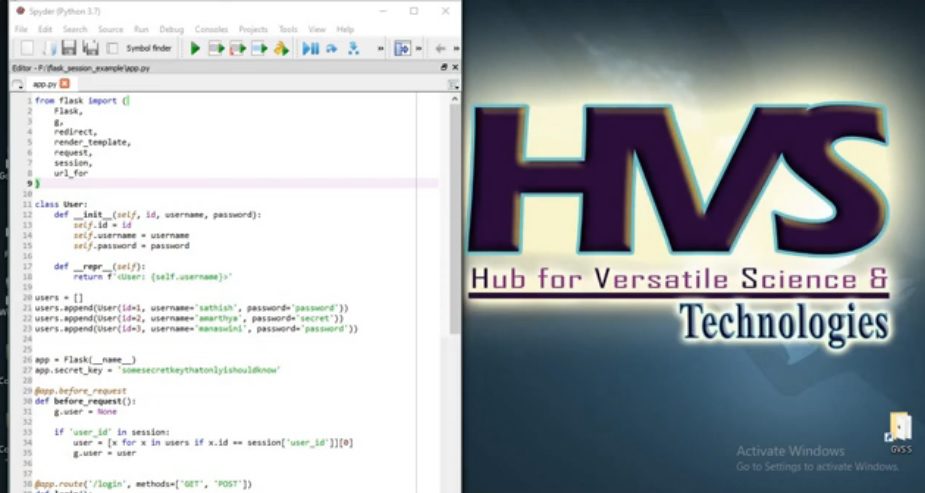Click the Spyder application logo in title bar
The image size is (925, 493).
click(x=20, y=11)
